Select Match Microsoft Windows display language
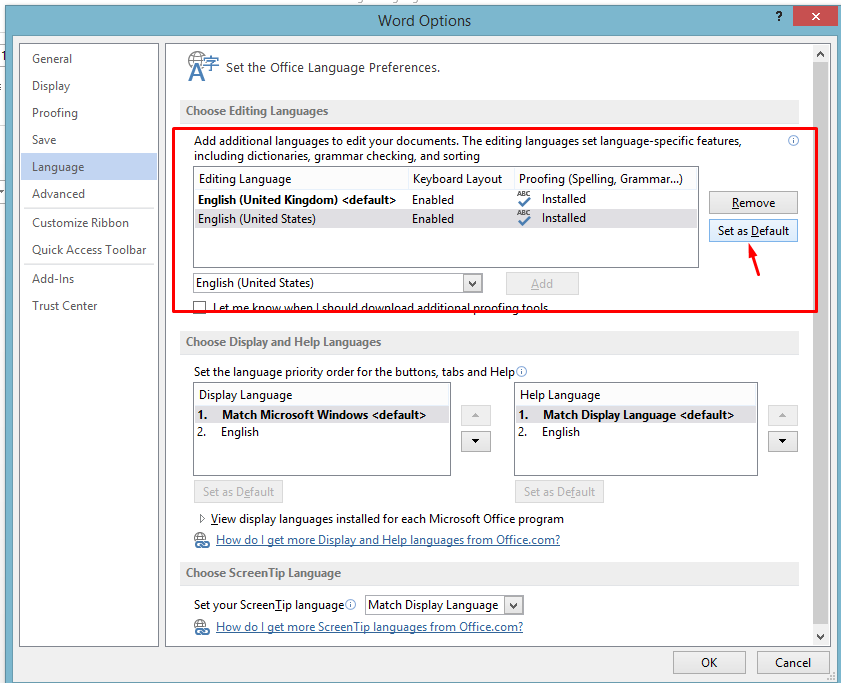 coord(322,415)
